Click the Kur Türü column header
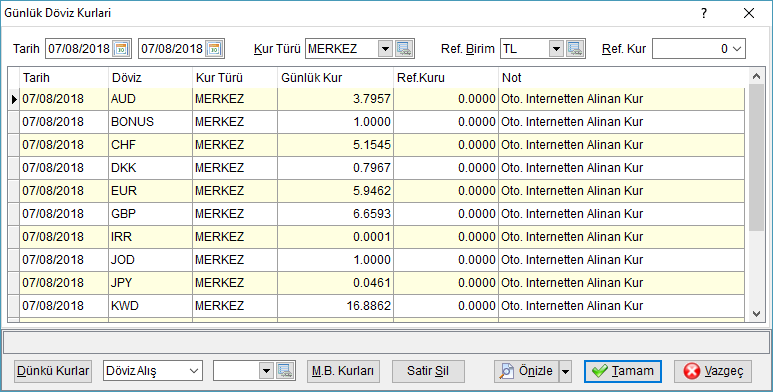773x392 pixels. tap(235, 78)
